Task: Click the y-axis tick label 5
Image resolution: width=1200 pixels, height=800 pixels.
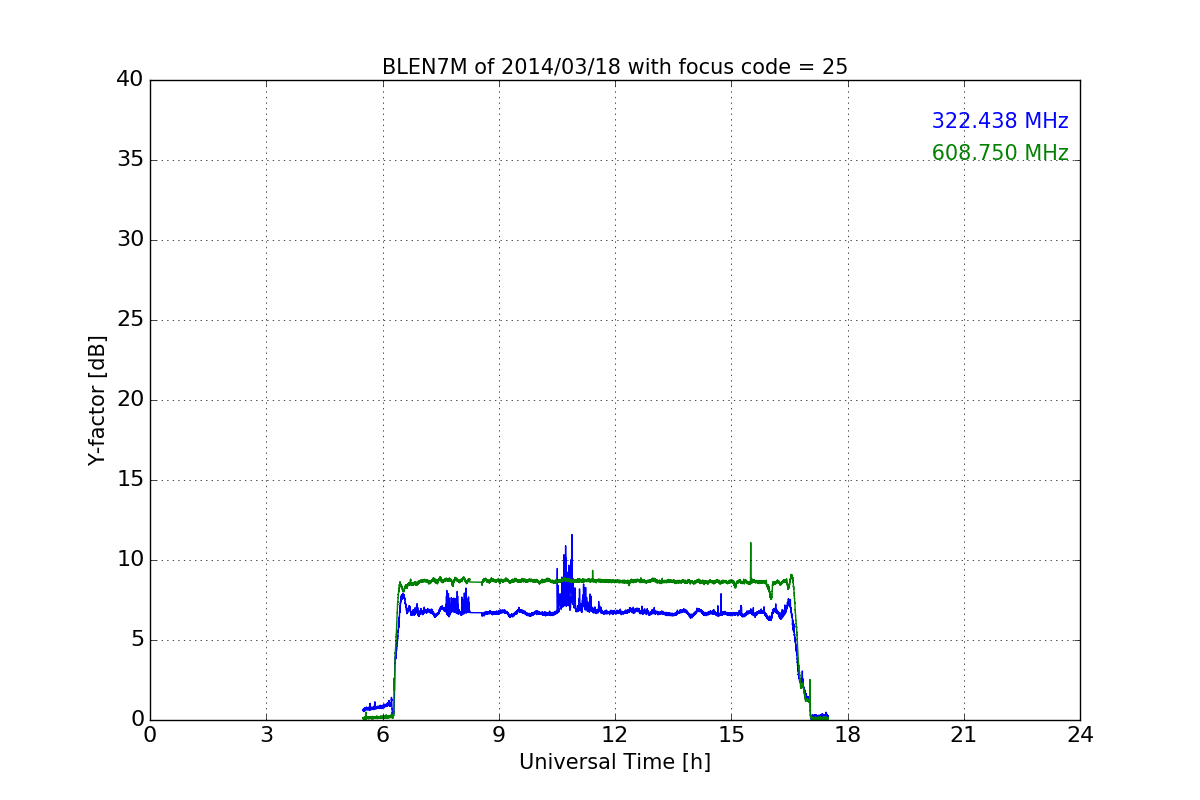Action: [137, 640]
